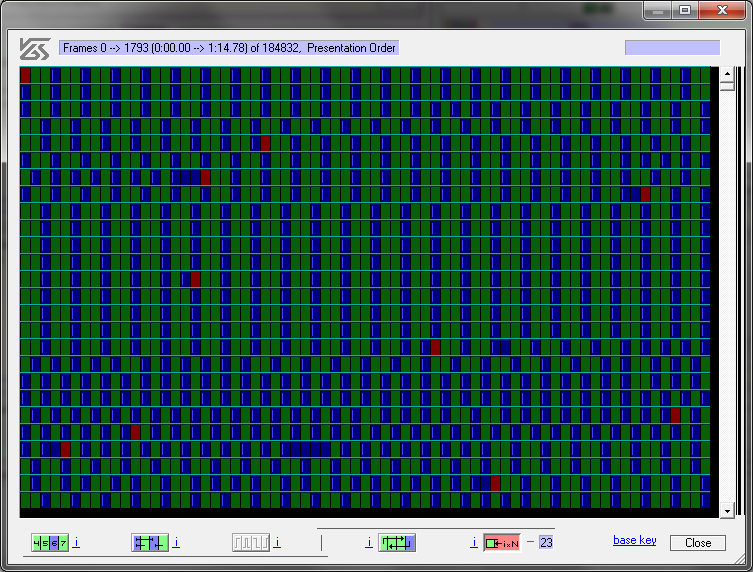The width and height of the screenshot is (753, 572).
Task: Toggle the blue-green frame boundary markers icon
Action: point(150,543)
